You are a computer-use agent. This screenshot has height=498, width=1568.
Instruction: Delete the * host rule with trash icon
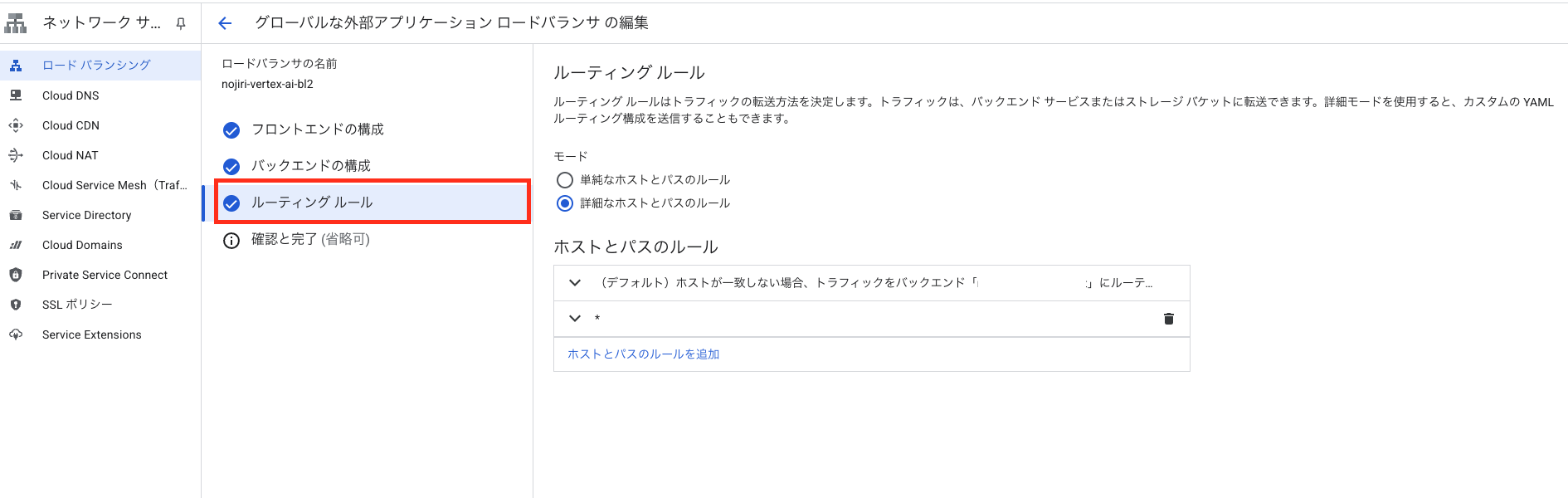click(1168, 319)
